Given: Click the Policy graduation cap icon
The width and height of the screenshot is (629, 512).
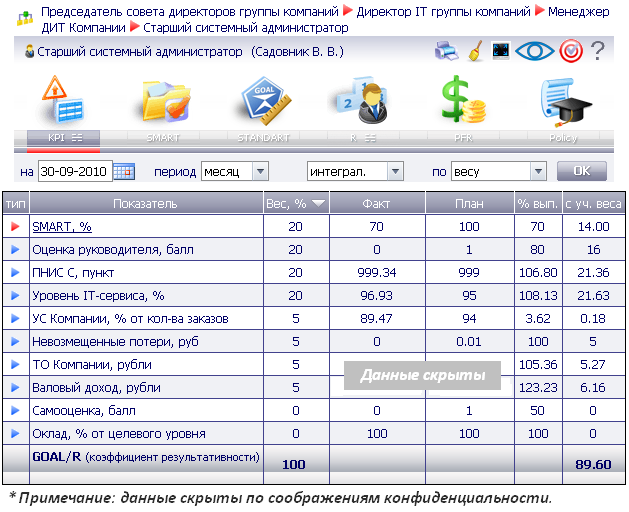Looking at the screenshot, I should pos(566,101).
